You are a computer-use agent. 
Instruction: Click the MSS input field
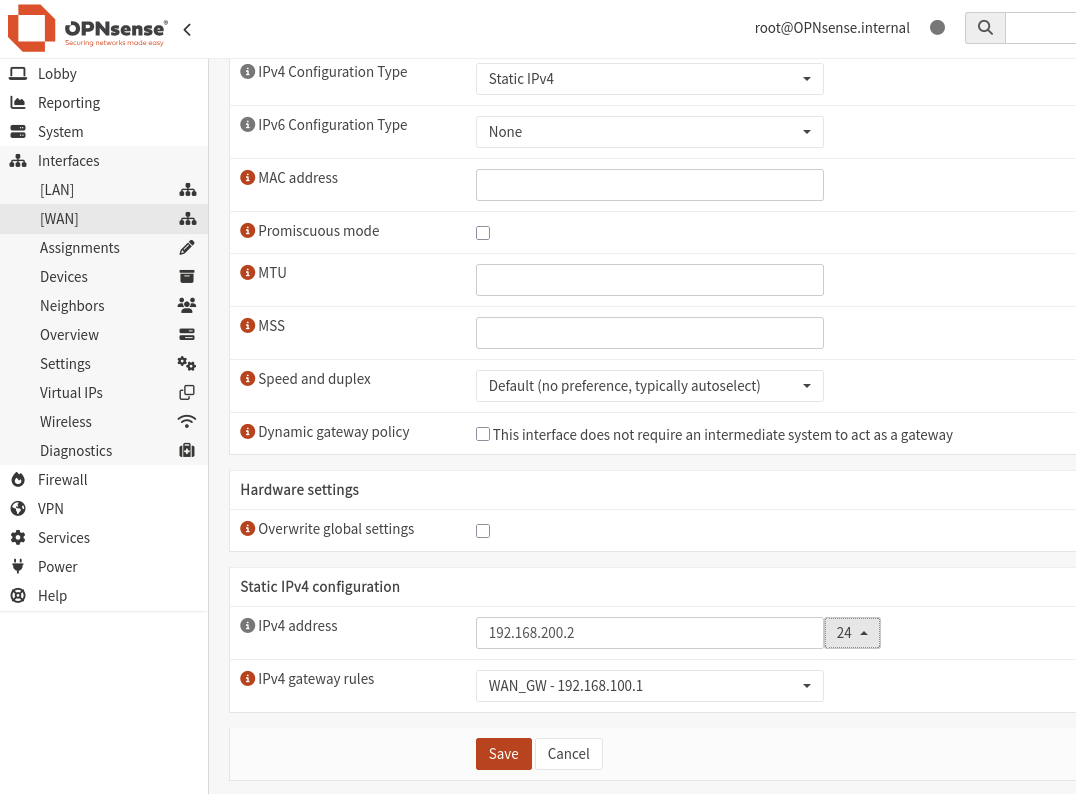click(x=650, y=333)
